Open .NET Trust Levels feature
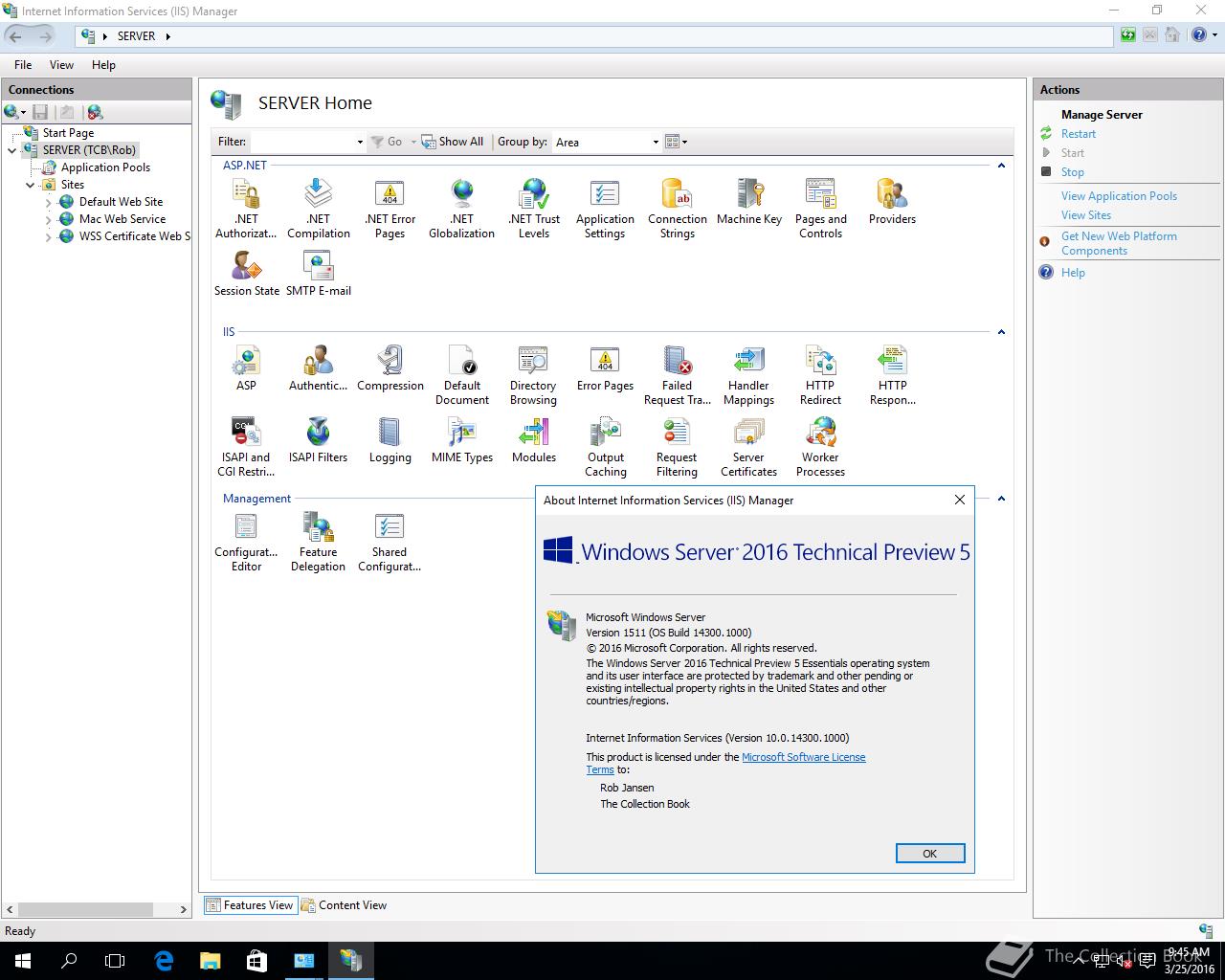The width and height of the screenshot is (1225, 980). [534, 208]
